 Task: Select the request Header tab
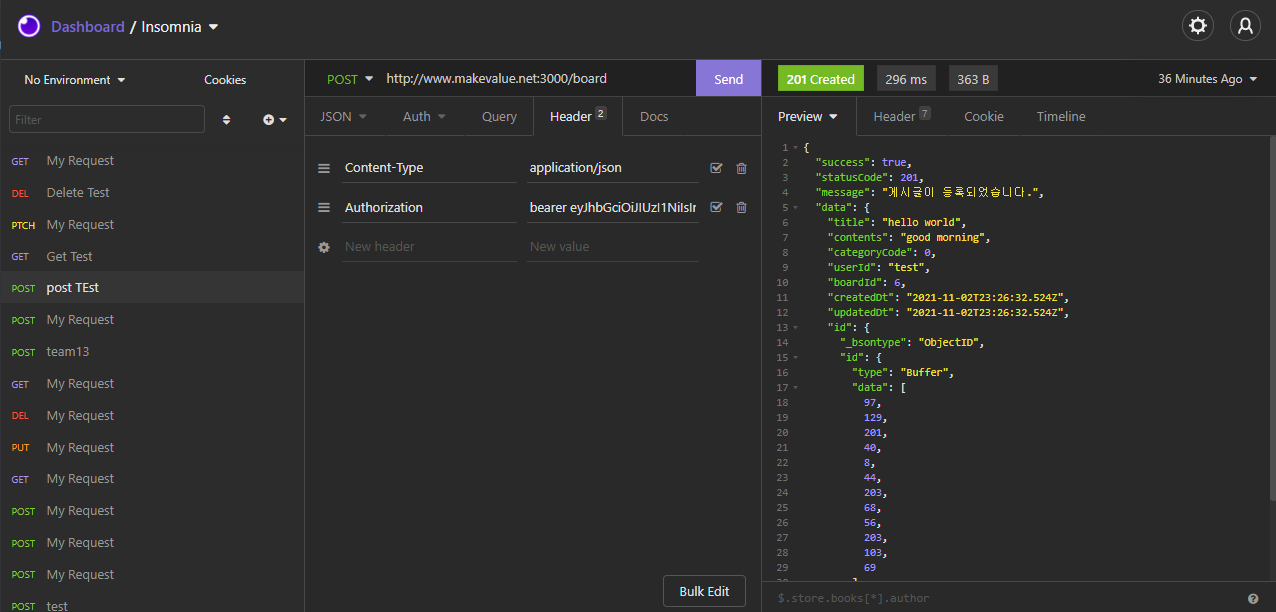578,116
